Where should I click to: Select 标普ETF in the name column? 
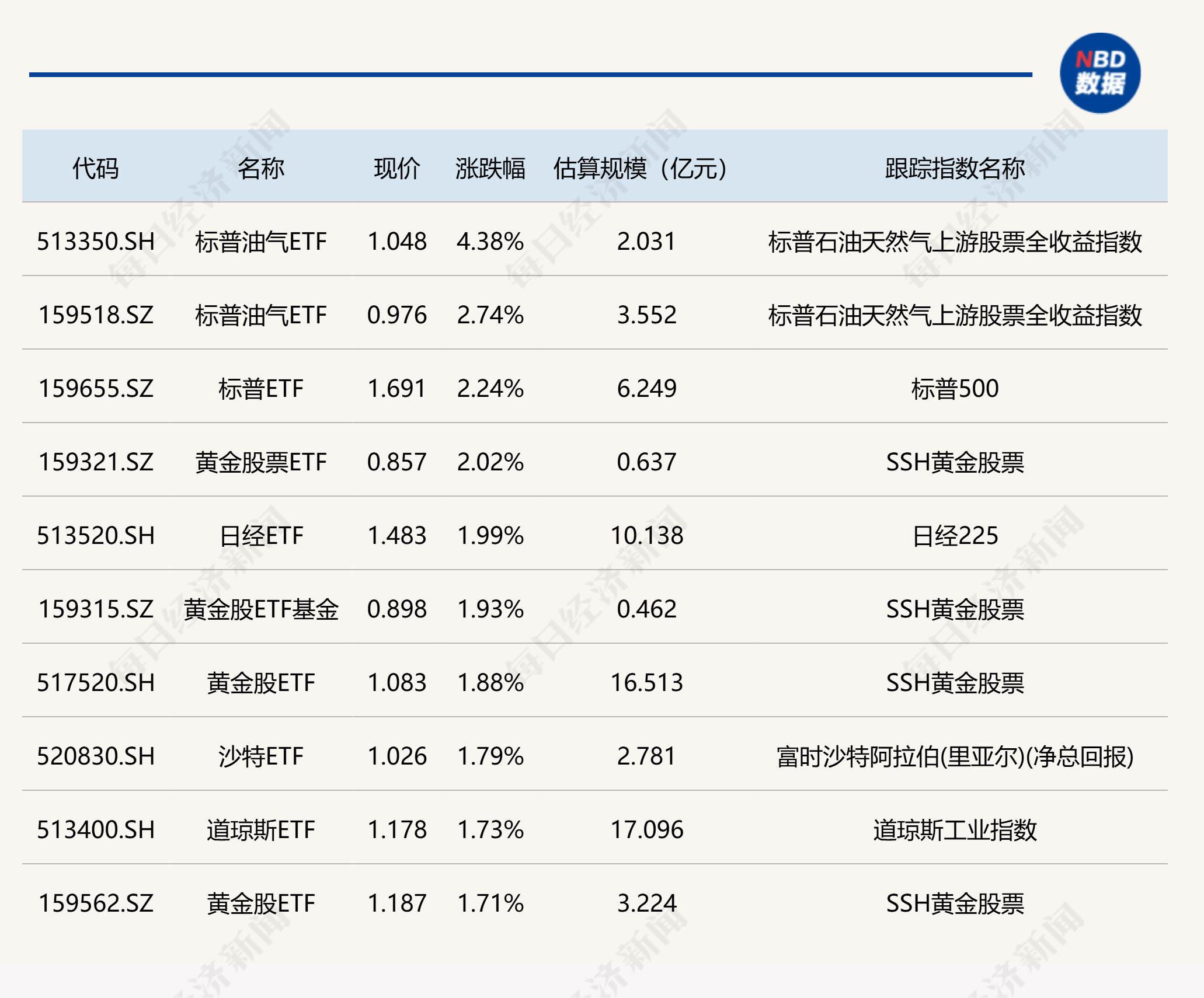pos(262,388)
